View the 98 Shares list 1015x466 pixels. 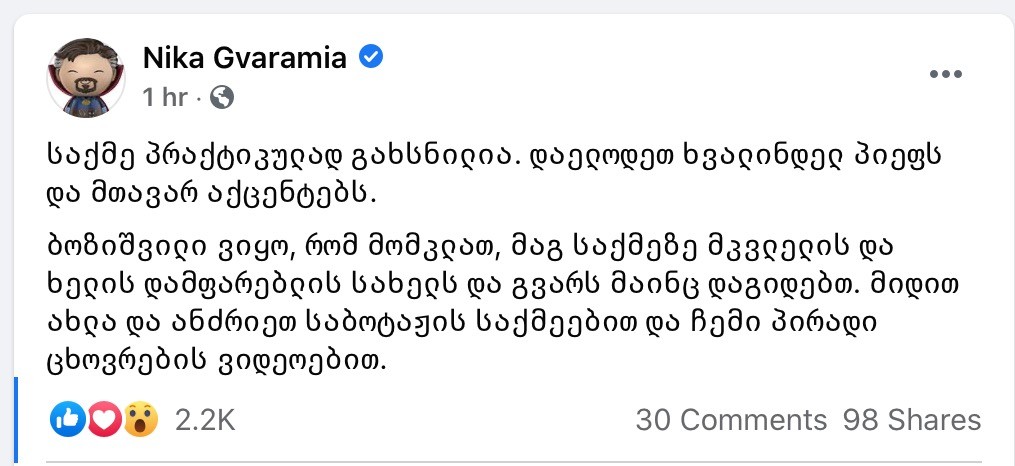pos(911,420)
